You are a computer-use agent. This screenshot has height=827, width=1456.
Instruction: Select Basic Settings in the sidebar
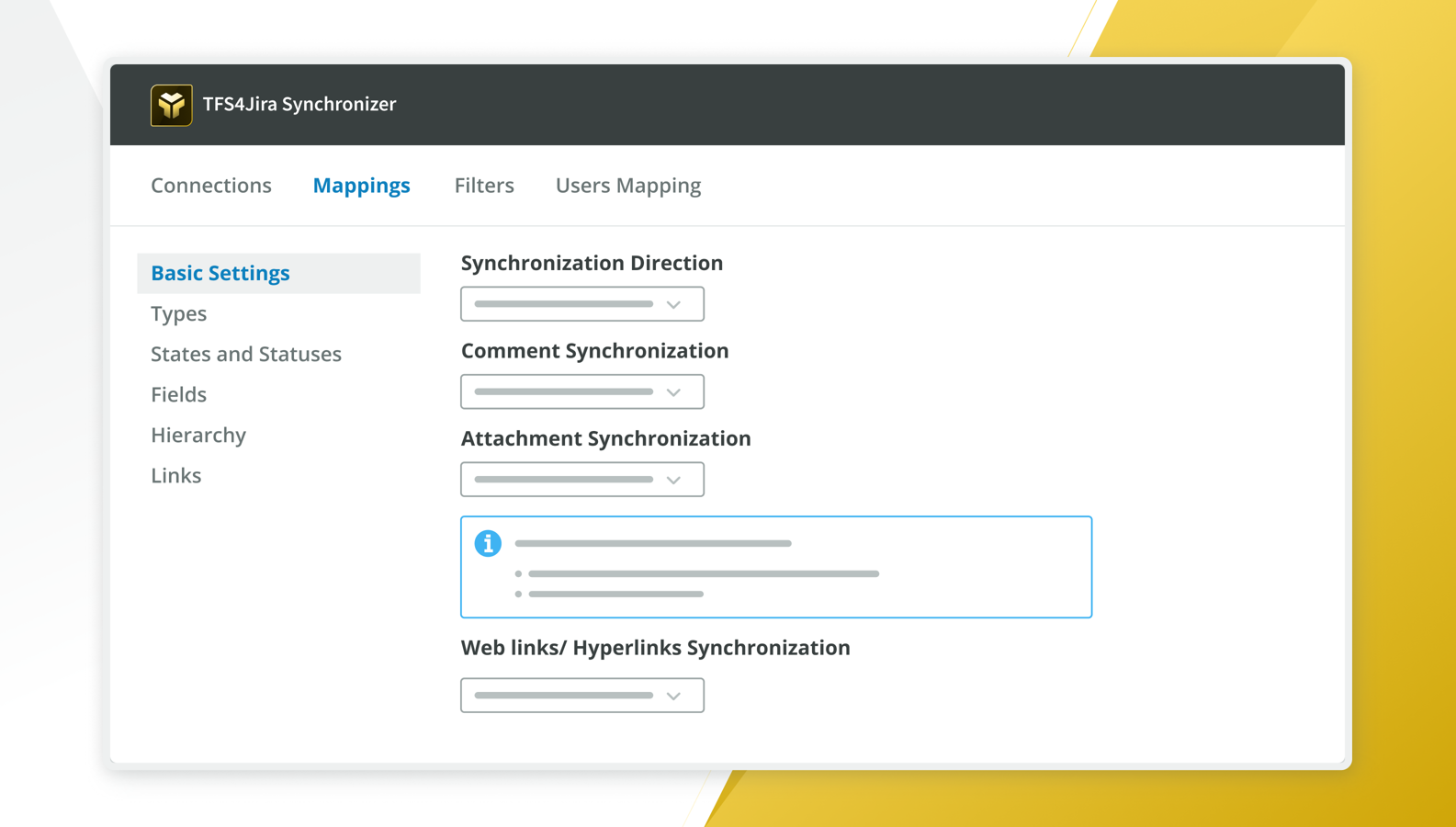pyautogui.click(x=220, y=274)
